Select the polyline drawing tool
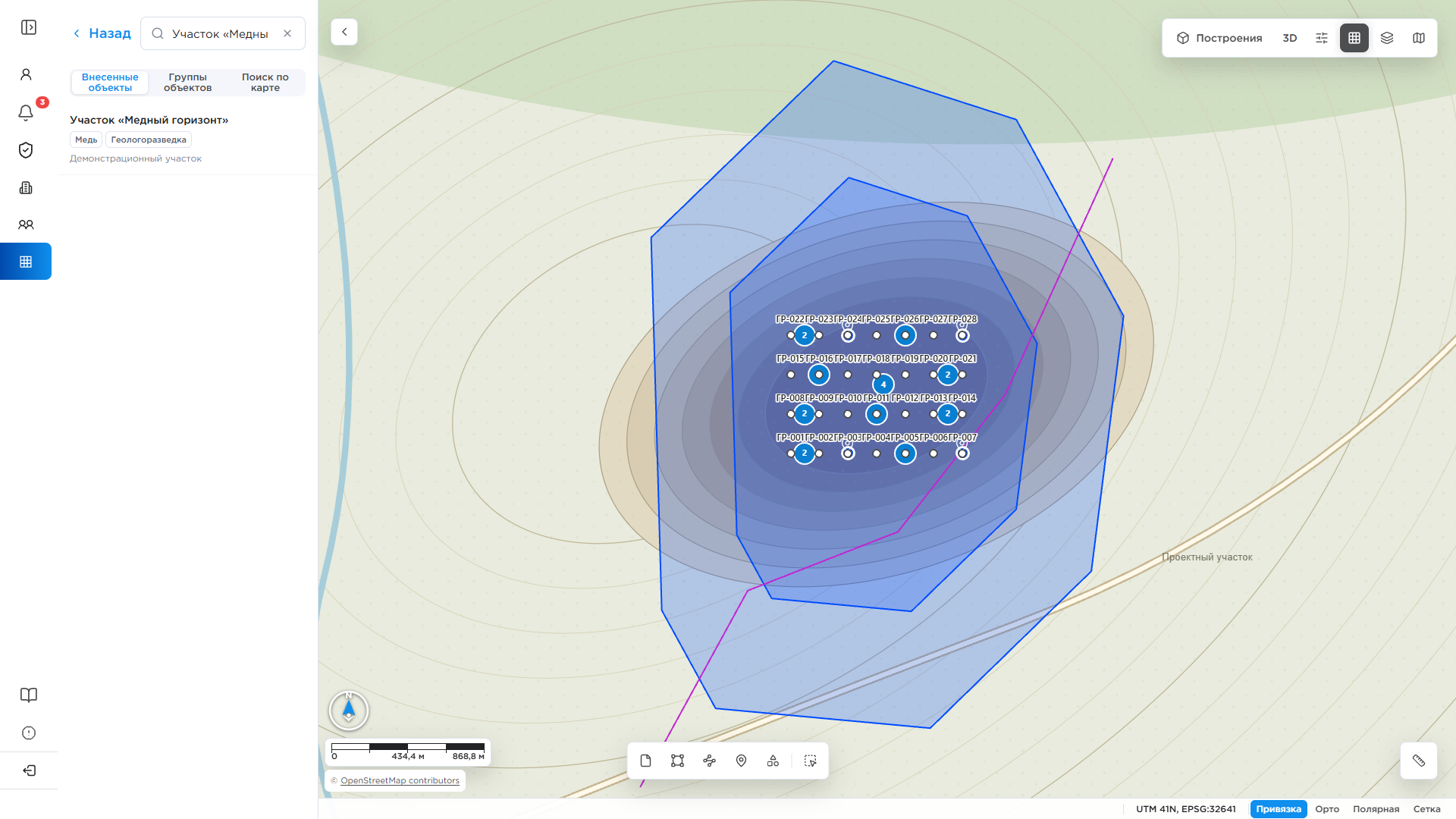 tap(710, 761)
